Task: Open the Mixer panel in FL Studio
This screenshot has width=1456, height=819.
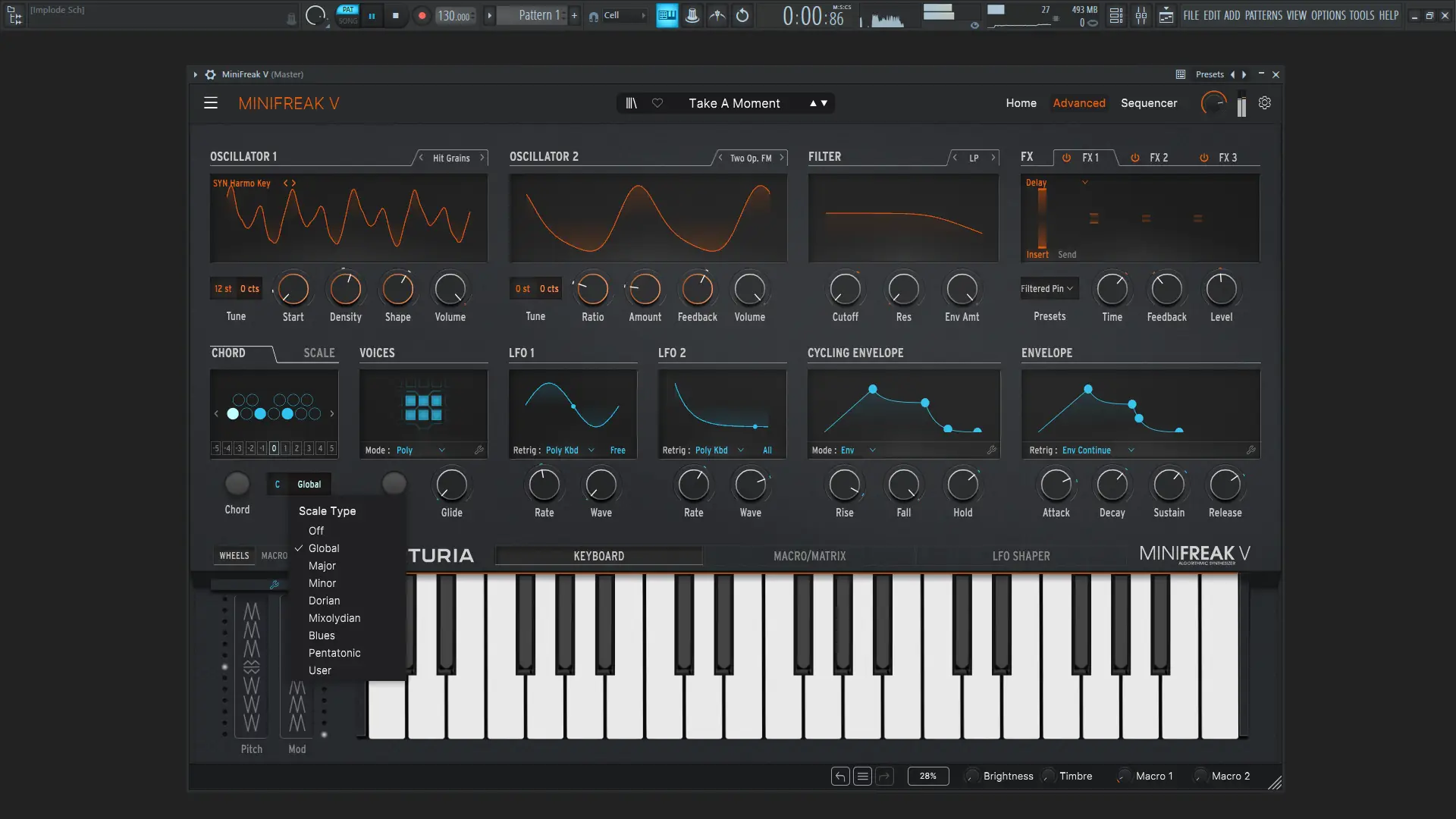Action: pos(1141,15)
